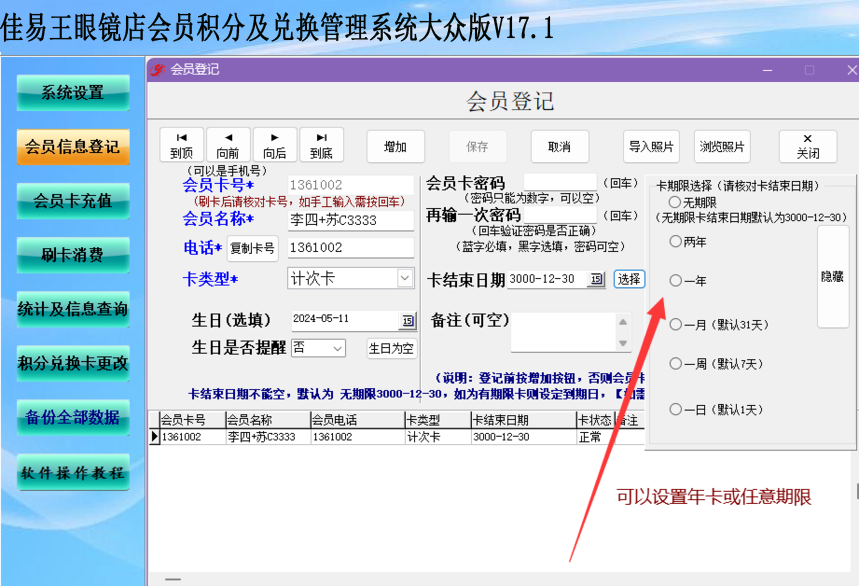Pick 一日 (默认1天) term option
Viewport: 859px width, 586px height.
(x=675, y=410)
